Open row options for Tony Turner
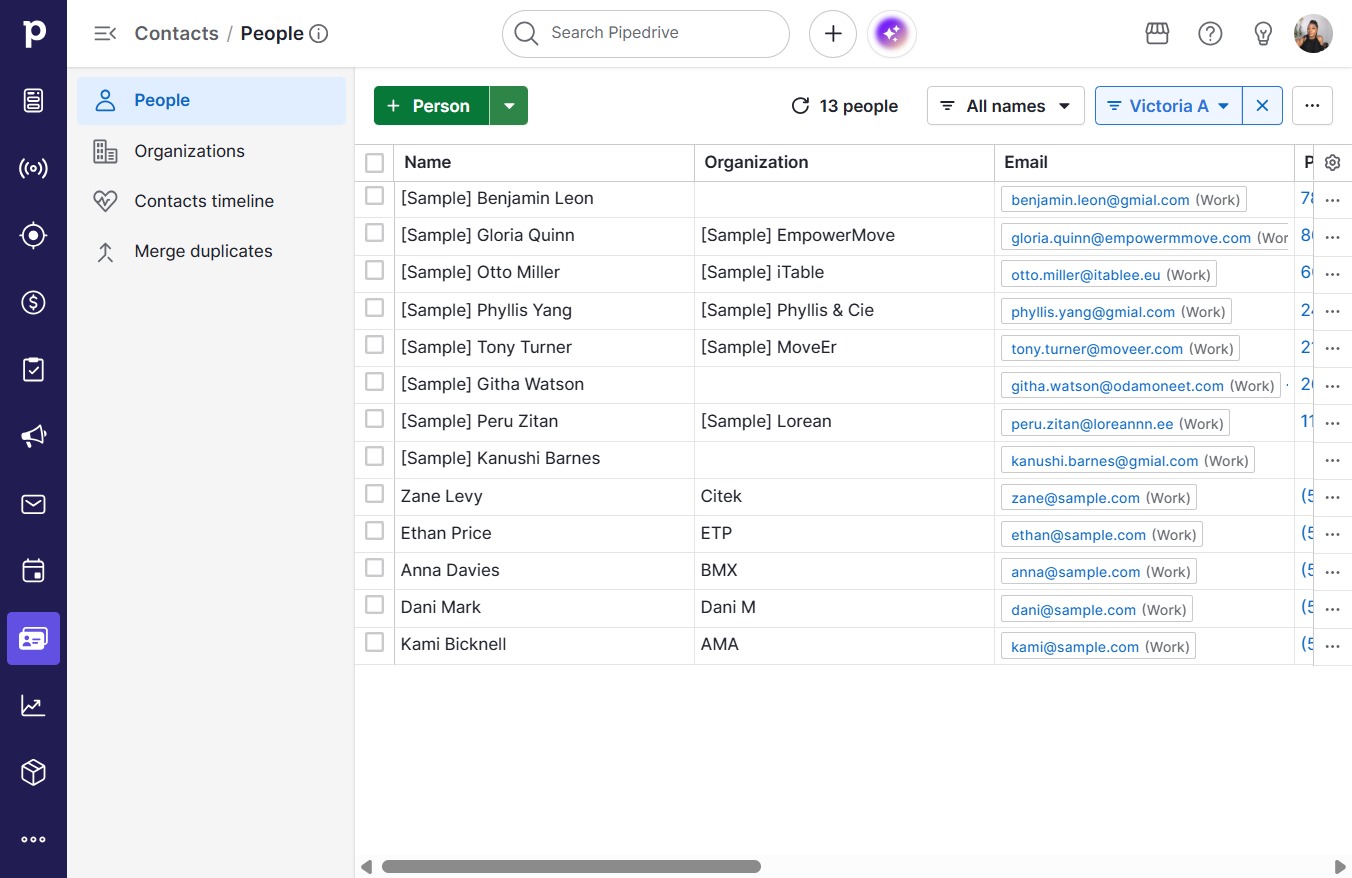Screen dimensions: 1352x878 pos(1332,349)
